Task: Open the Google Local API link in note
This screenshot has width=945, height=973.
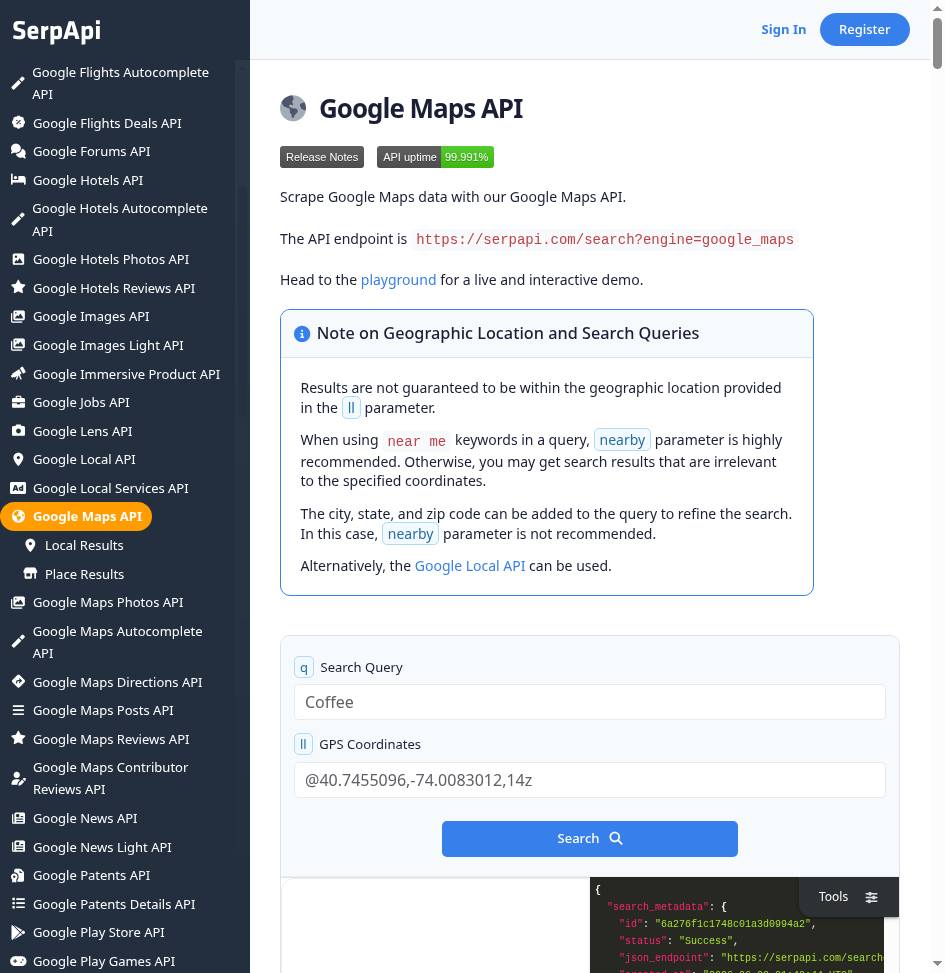Action: pos(470,566)
